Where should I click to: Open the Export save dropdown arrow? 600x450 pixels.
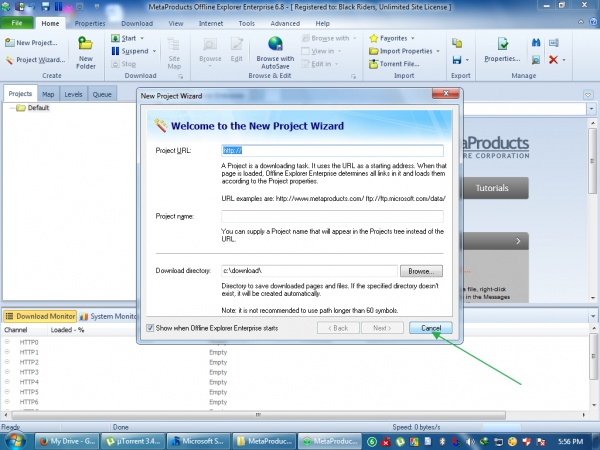pyautogui.click(x=467, y=60)
